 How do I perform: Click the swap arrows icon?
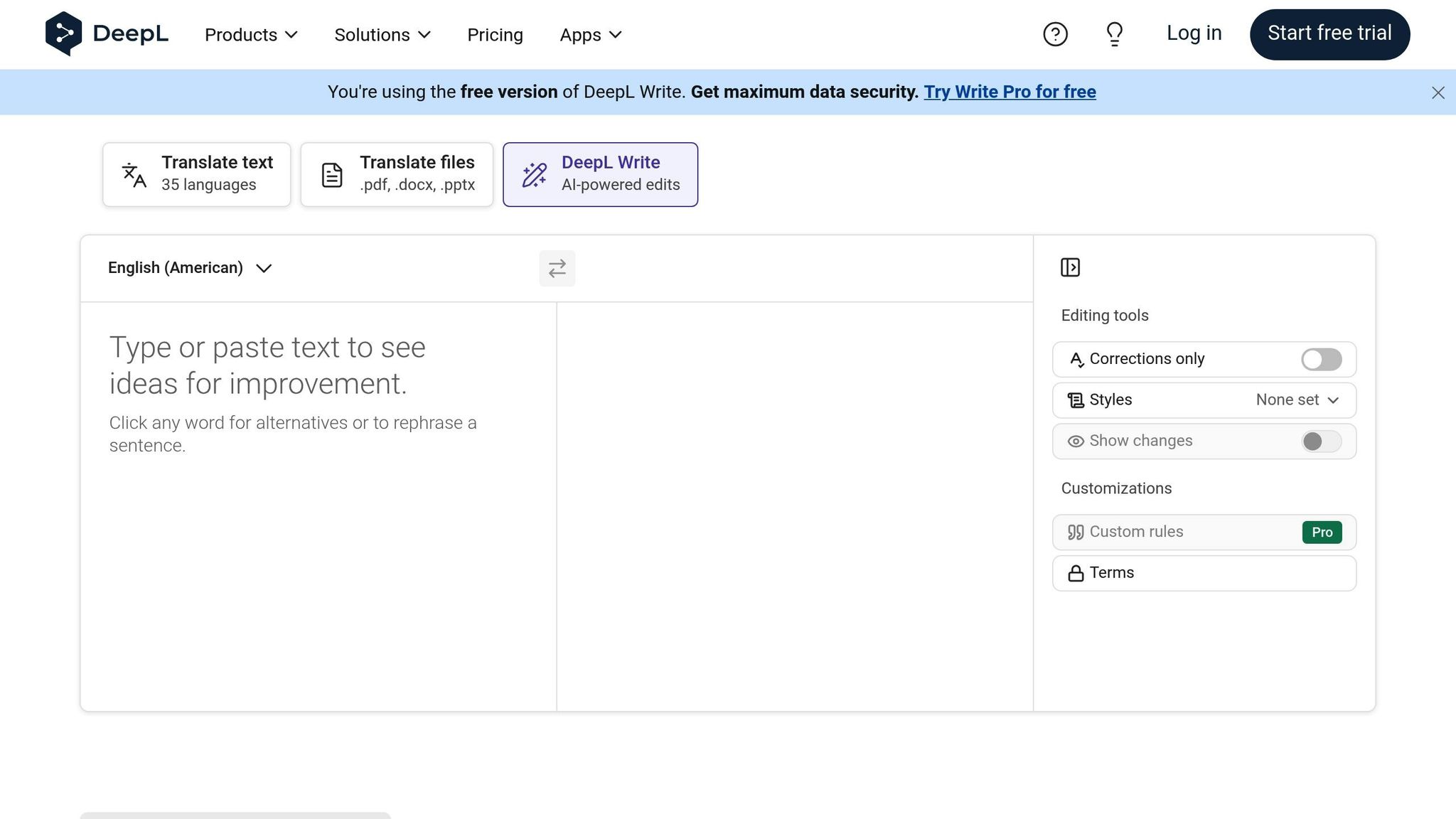coord(557,268)
